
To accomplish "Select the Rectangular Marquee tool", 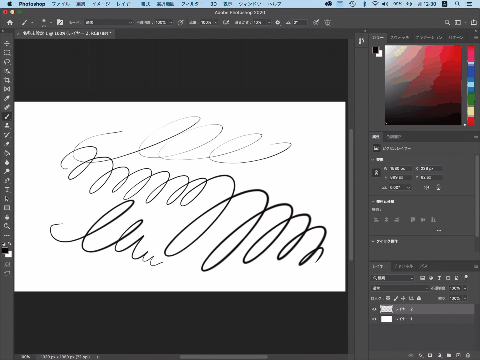I will click(7, 53).
